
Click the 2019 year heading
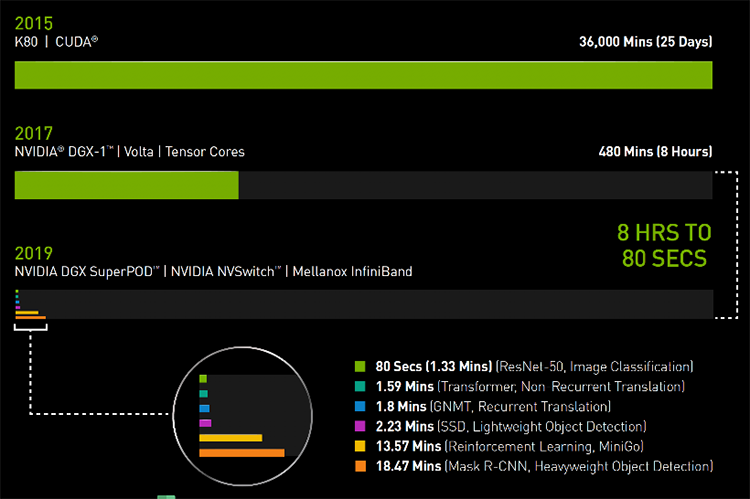click(x=33, y=253)
